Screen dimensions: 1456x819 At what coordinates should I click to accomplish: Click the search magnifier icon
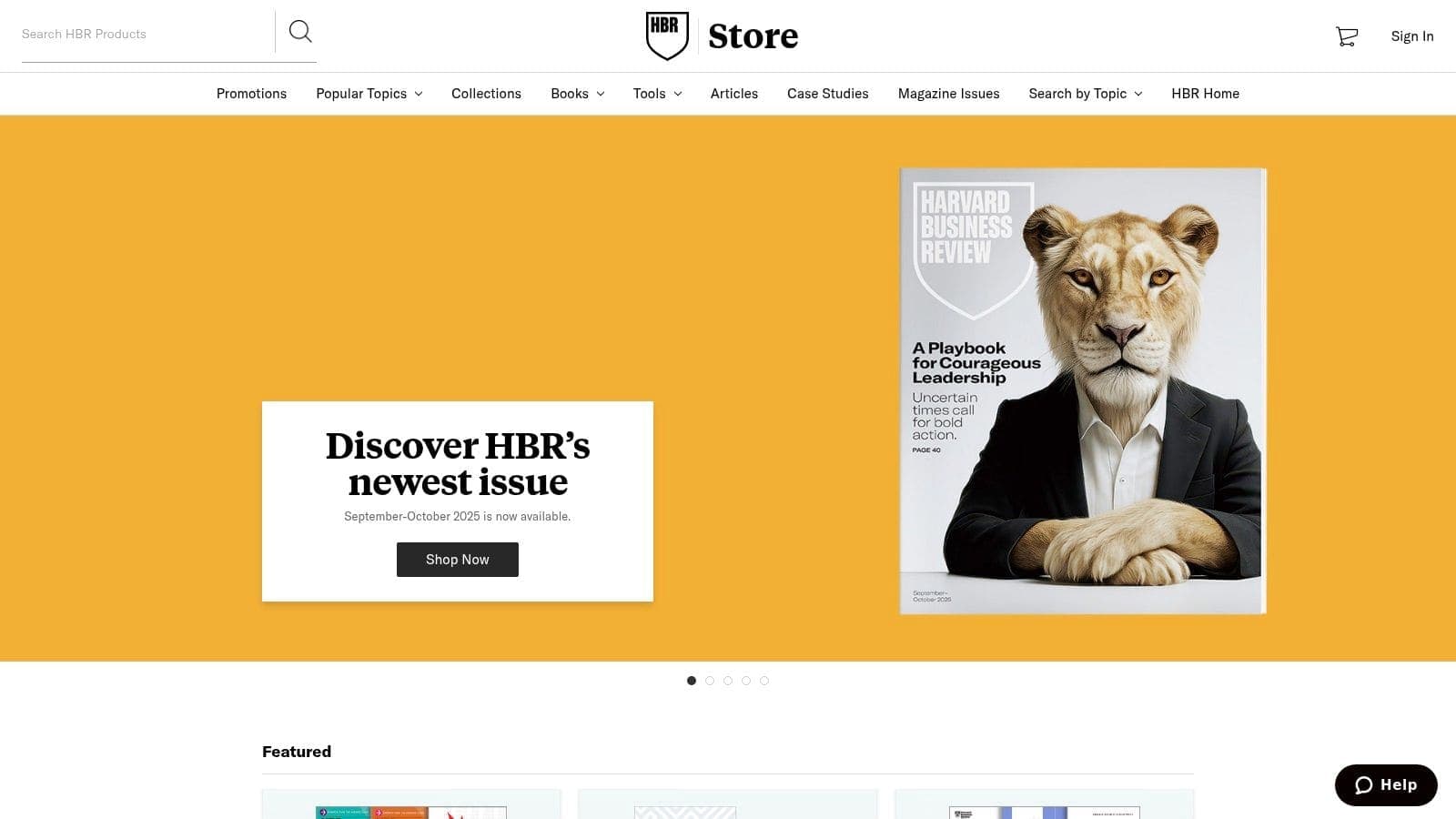click(x=300, y=31)
